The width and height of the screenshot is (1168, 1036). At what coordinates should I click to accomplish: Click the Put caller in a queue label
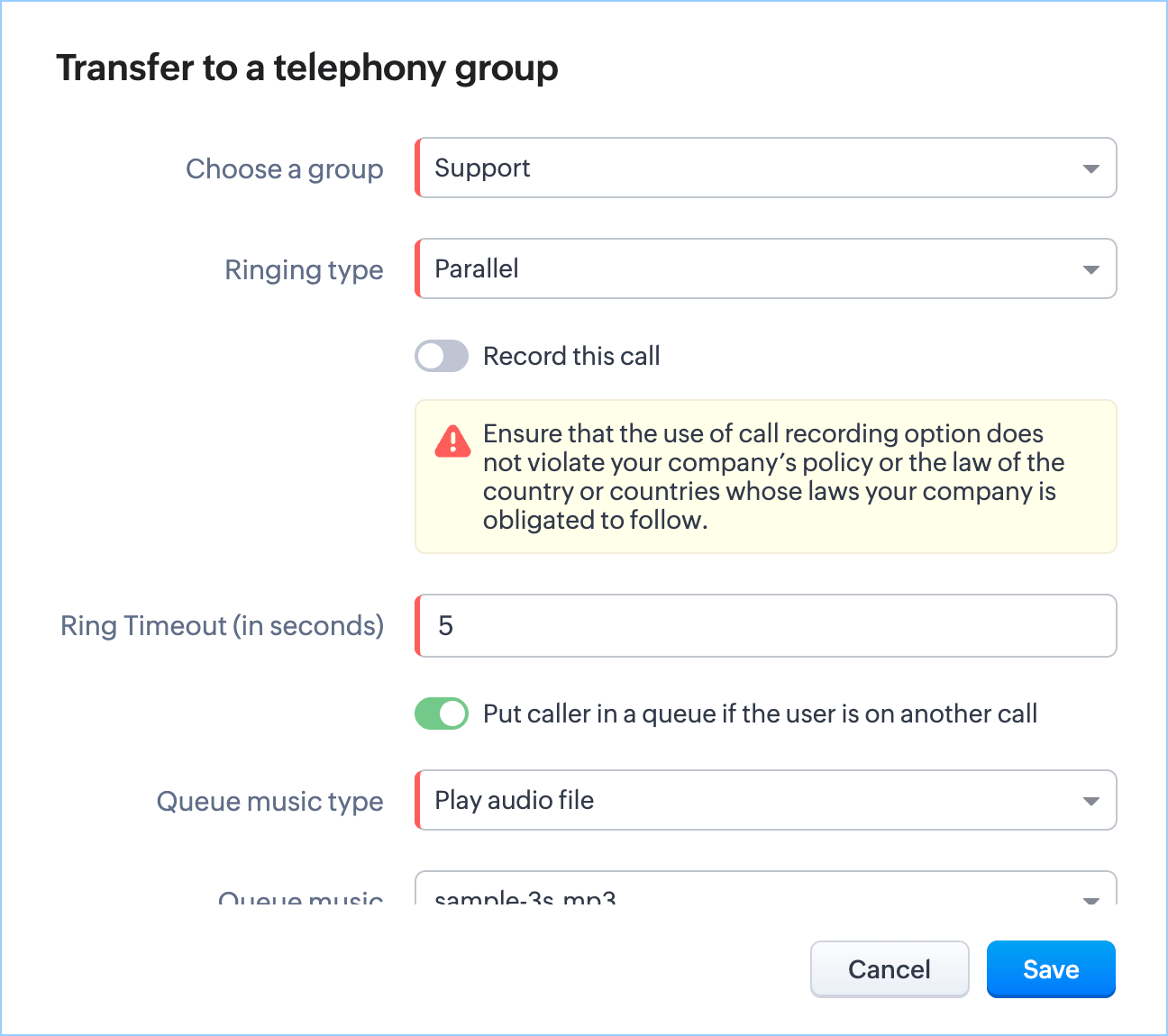760,713
